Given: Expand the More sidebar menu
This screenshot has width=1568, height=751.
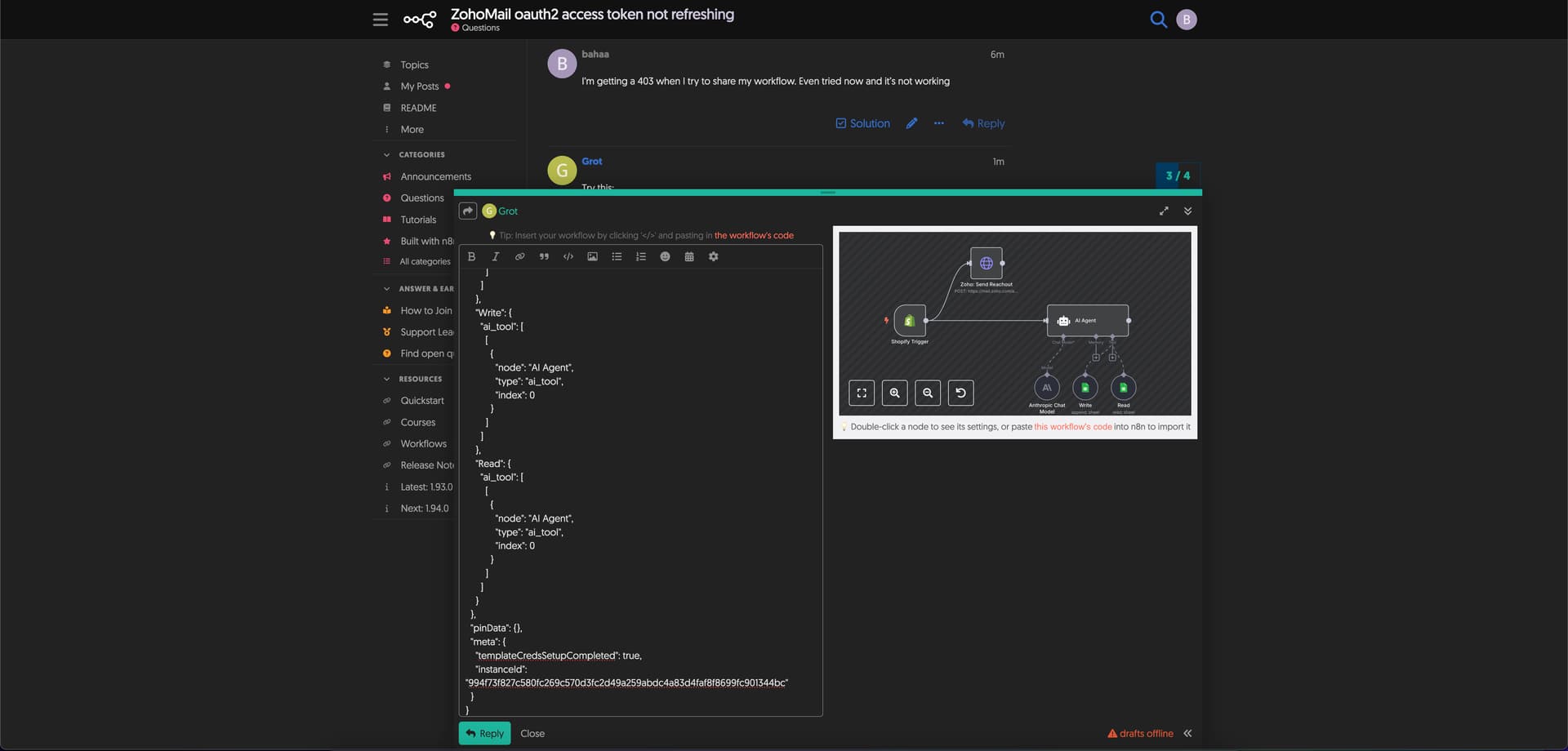Looking at the screenshot, I should pyautogui.click(x=412, y=129).
